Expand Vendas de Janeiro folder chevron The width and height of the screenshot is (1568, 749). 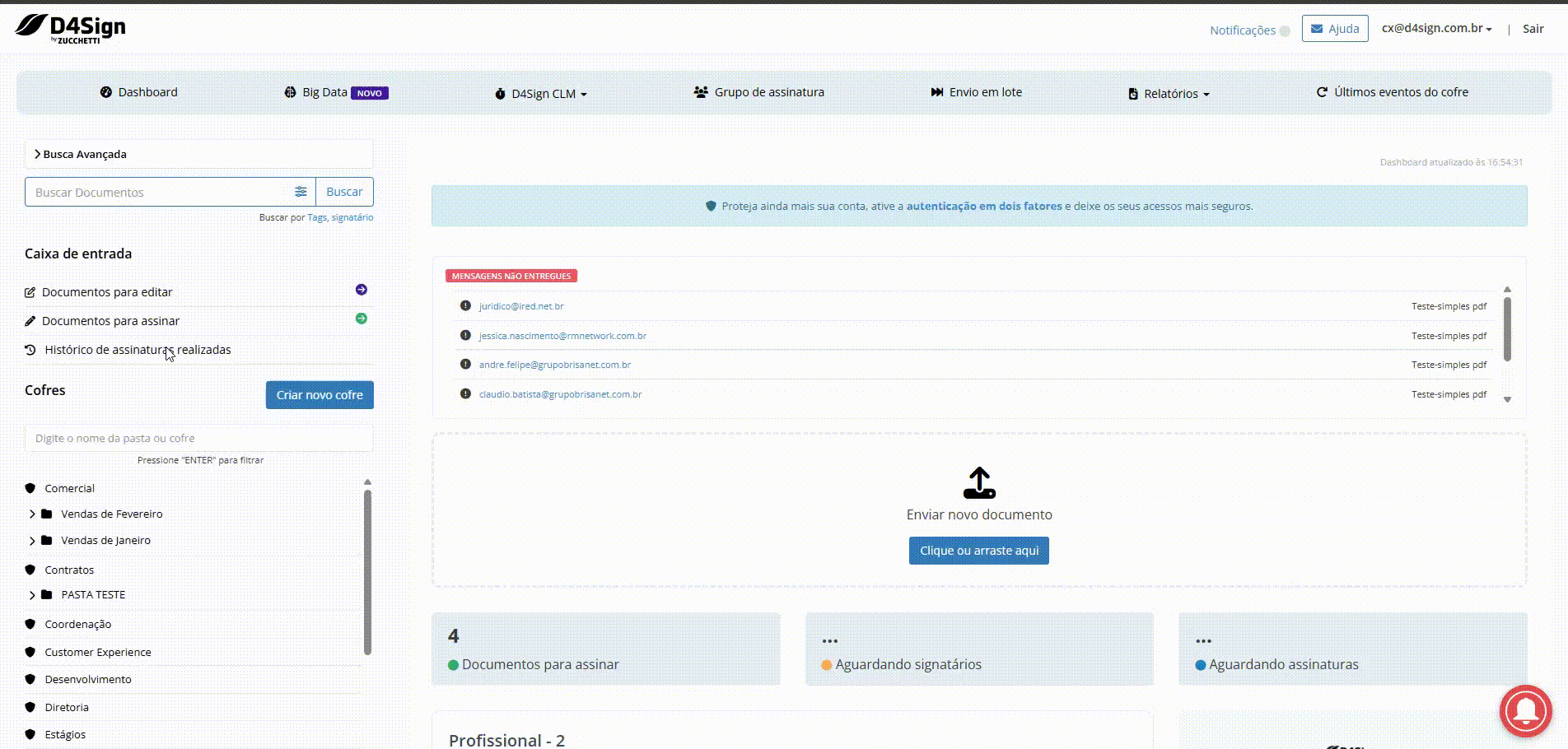tap(32, 541)
